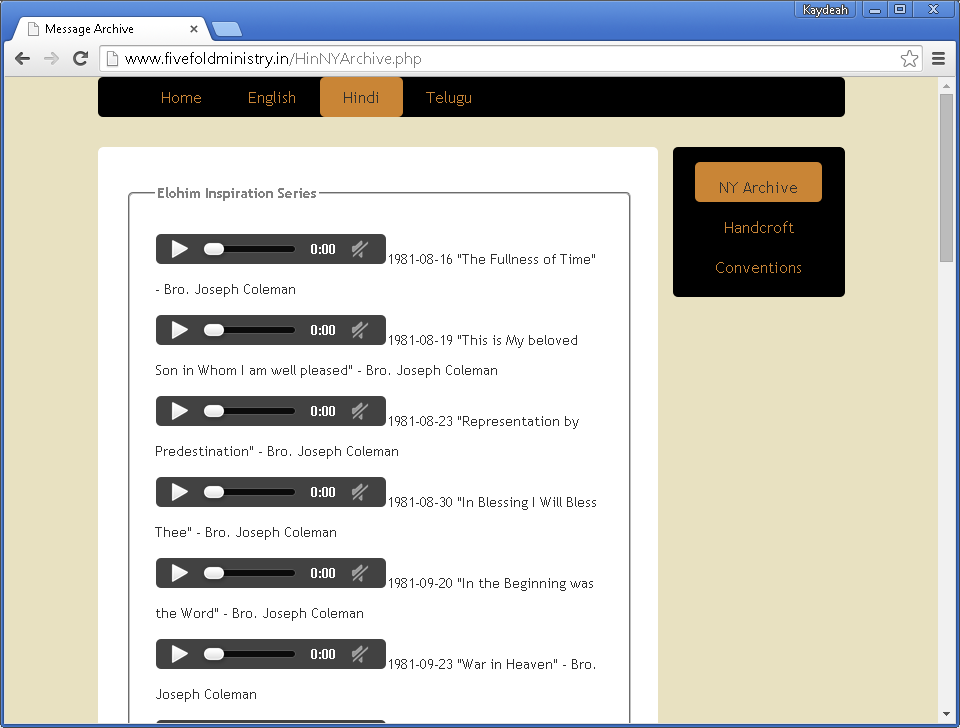Switch to the Telugu section
The image size is (960, 728).
pos(449,97)
